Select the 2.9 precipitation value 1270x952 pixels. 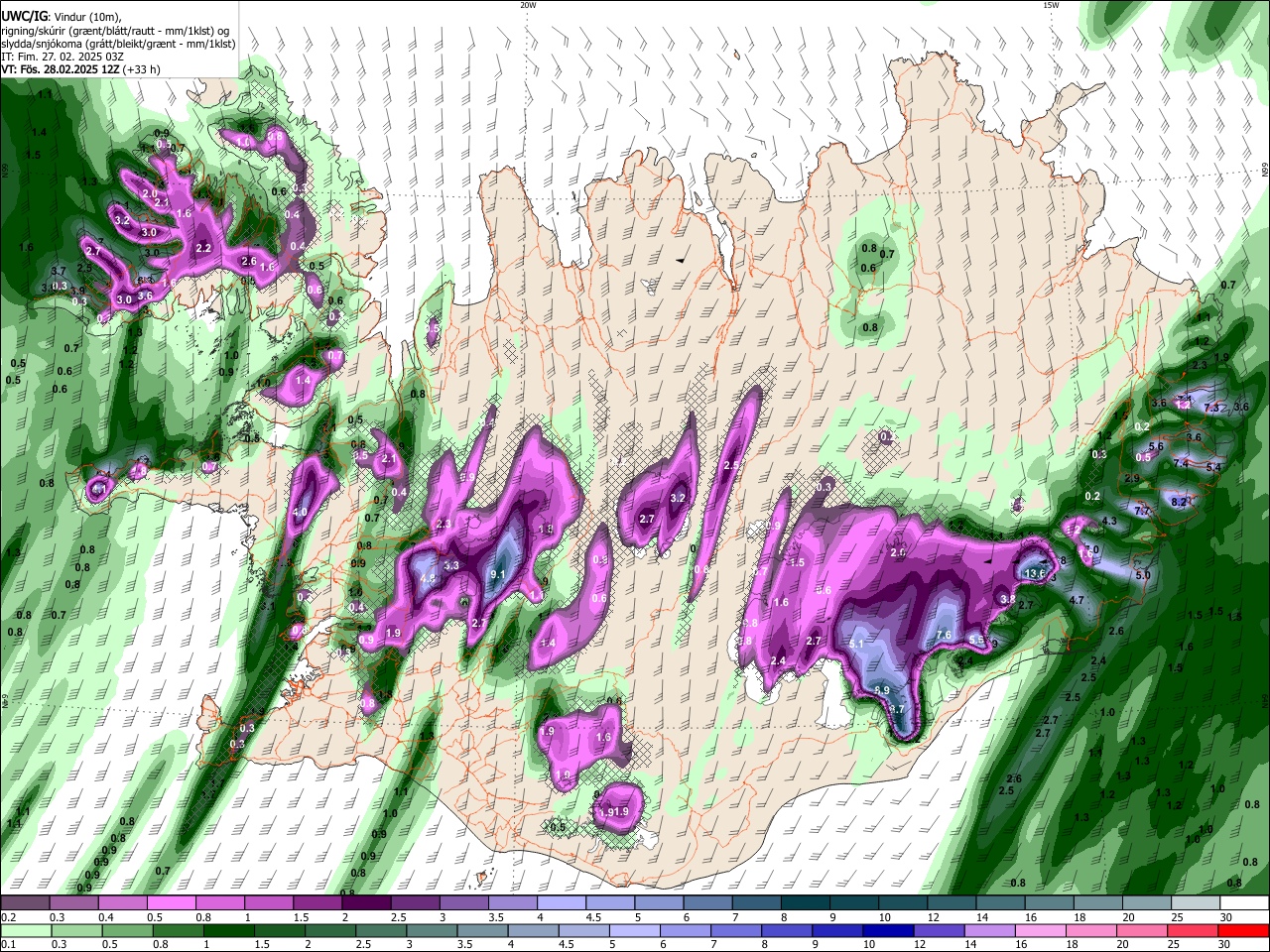[x=1132, y=478]
